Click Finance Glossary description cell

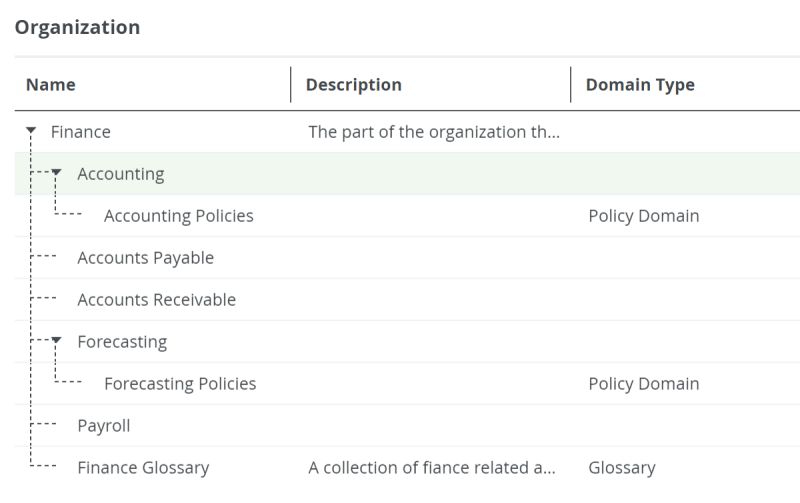click(x=432, y=468)
